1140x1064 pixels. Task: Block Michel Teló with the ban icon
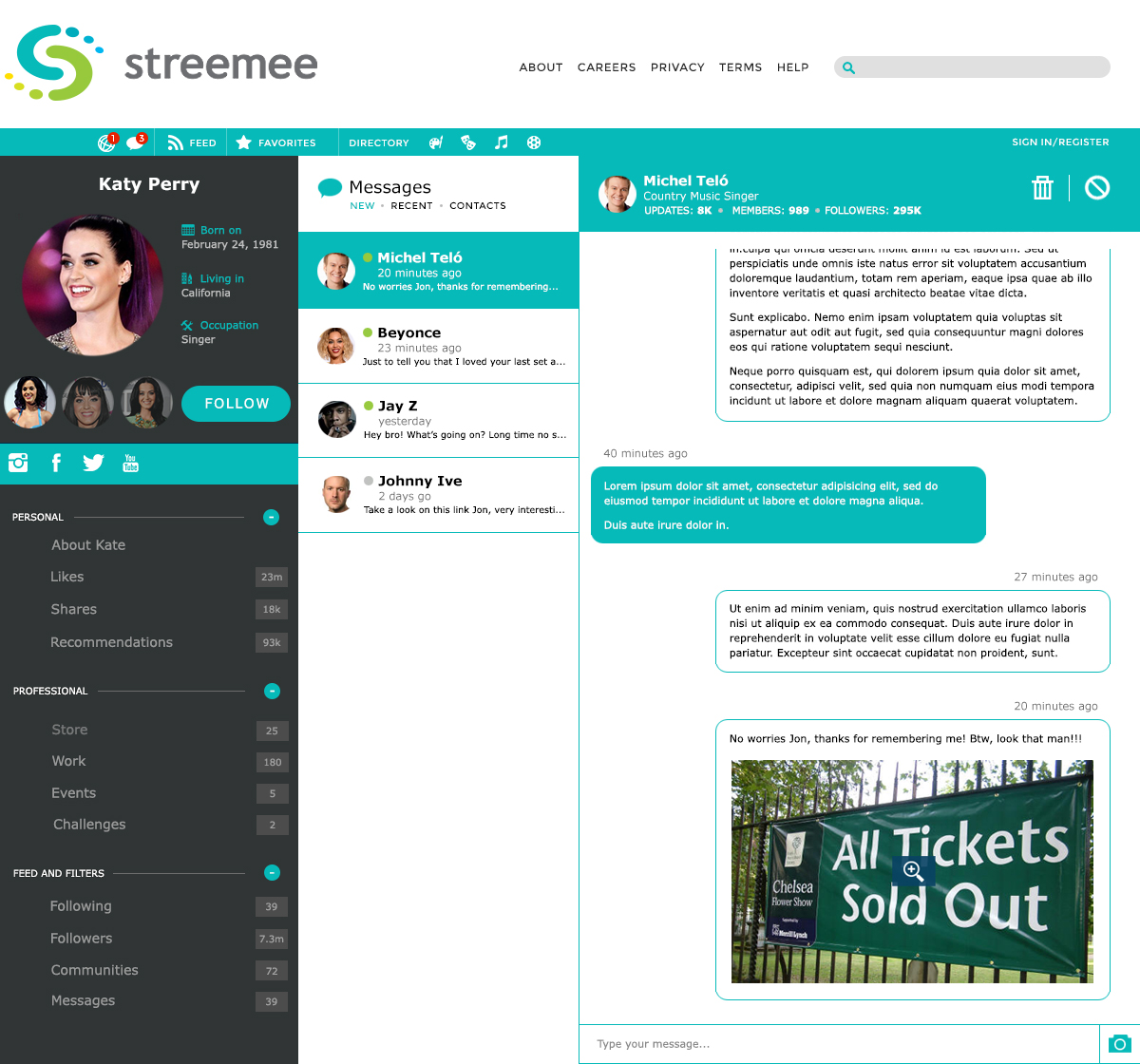click(x=1097, y=187)
